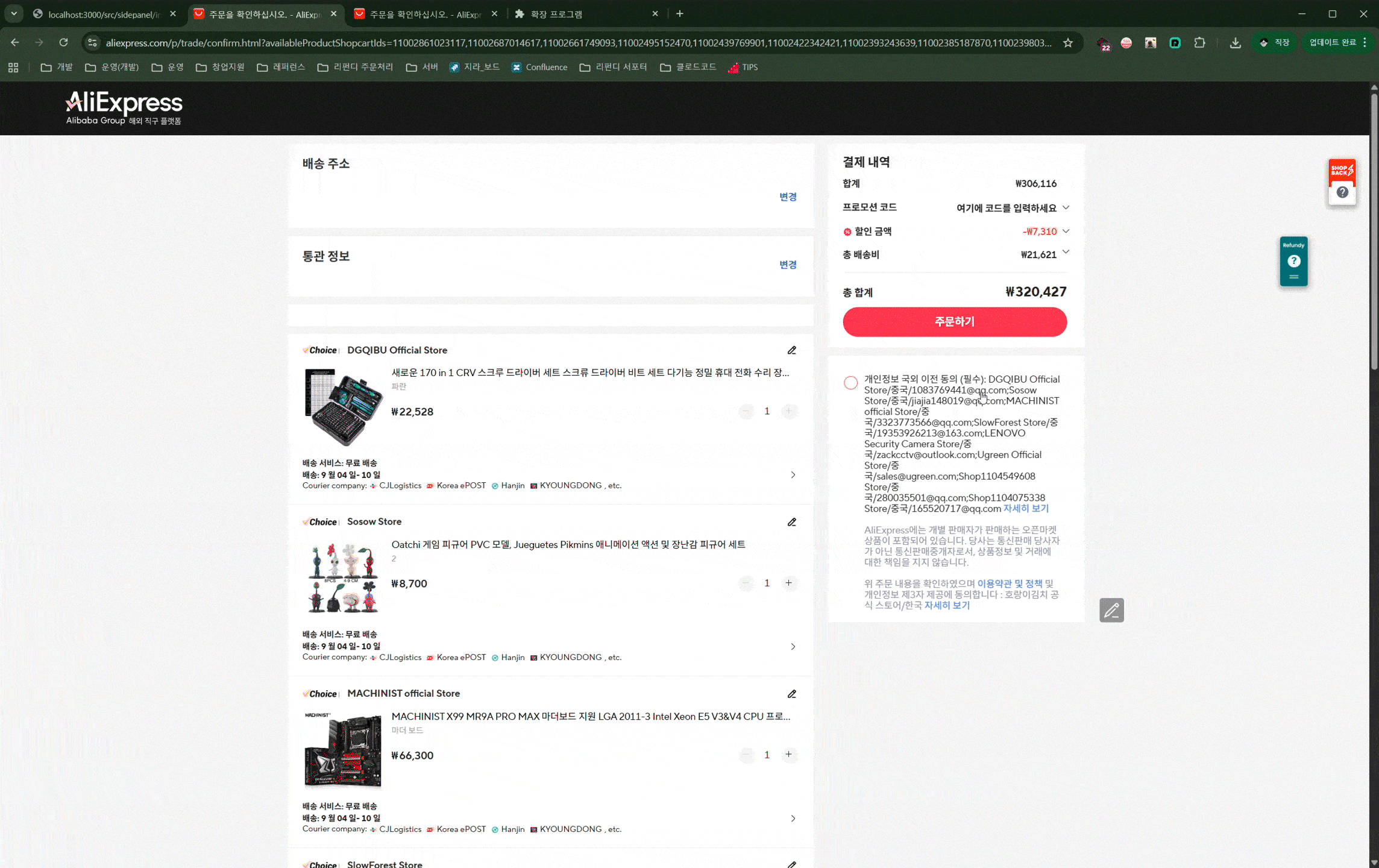Reload the page

tap(63, 43)
